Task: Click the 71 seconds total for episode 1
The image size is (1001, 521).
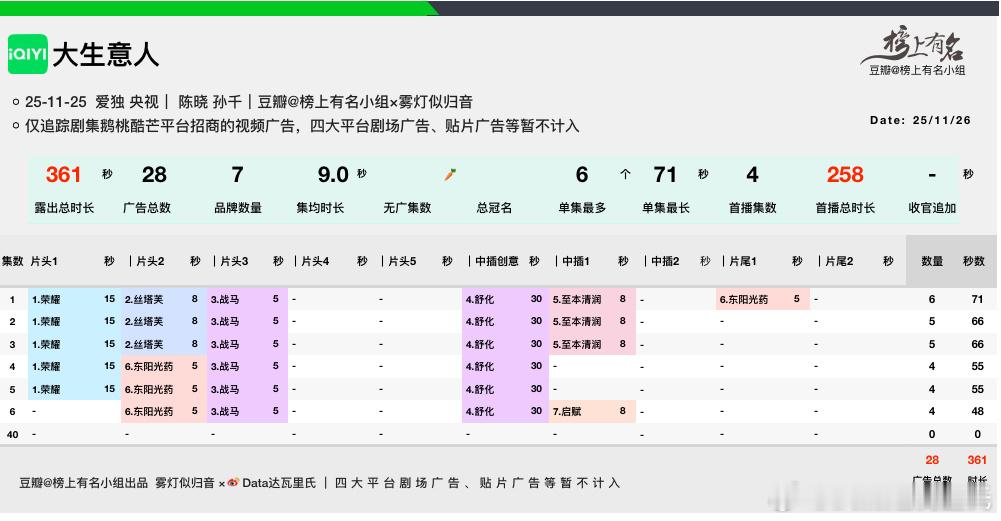Action: tap(977, 299)
